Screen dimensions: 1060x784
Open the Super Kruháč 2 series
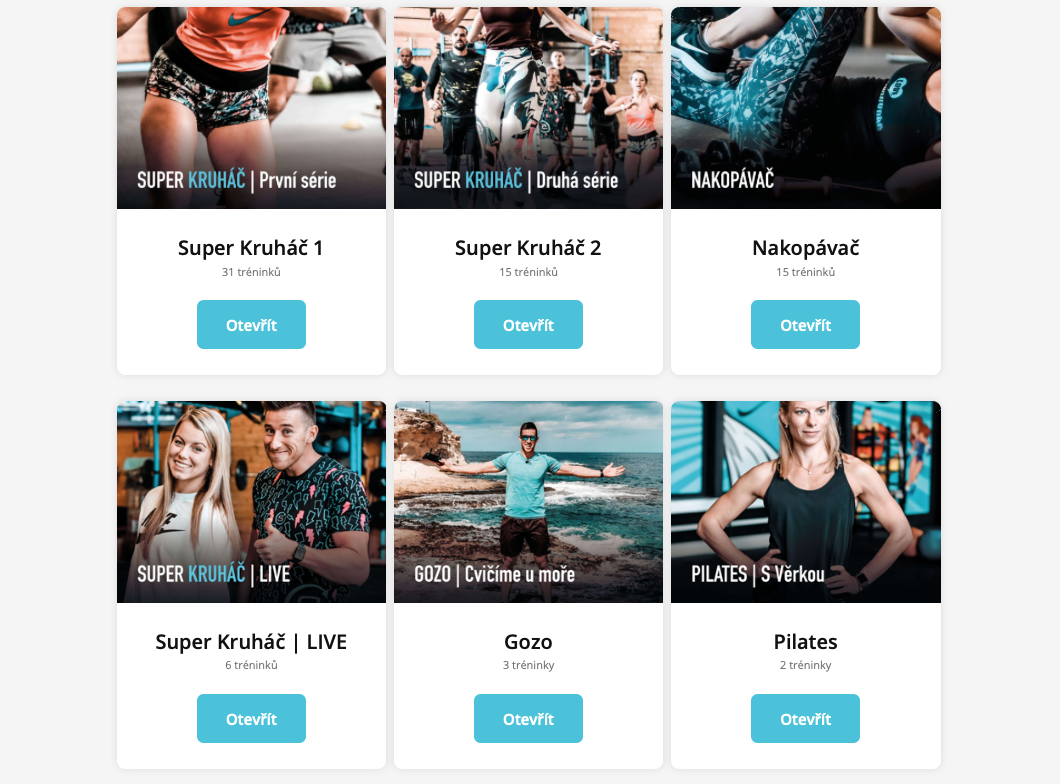pos(528,324)
